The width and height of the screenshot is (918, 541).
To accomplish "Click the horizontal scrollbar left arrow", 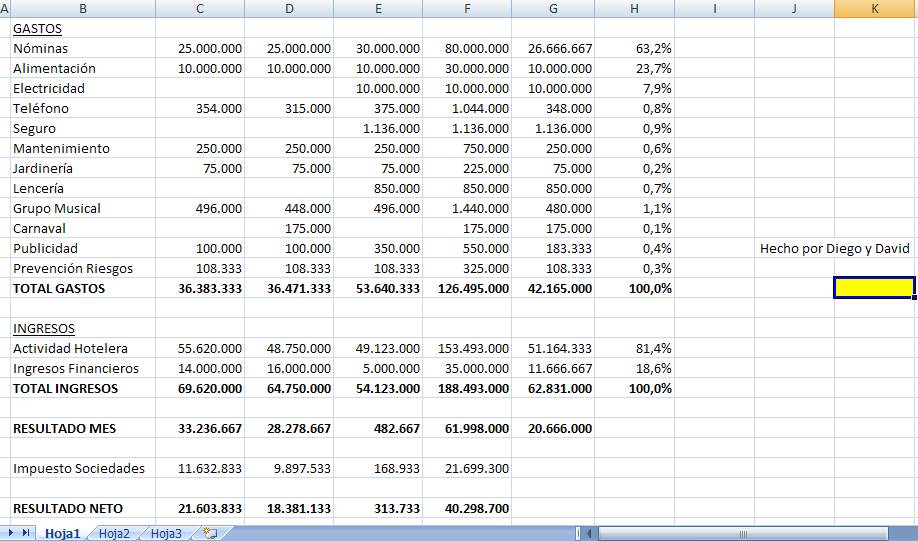I will [x=589, y=533].
